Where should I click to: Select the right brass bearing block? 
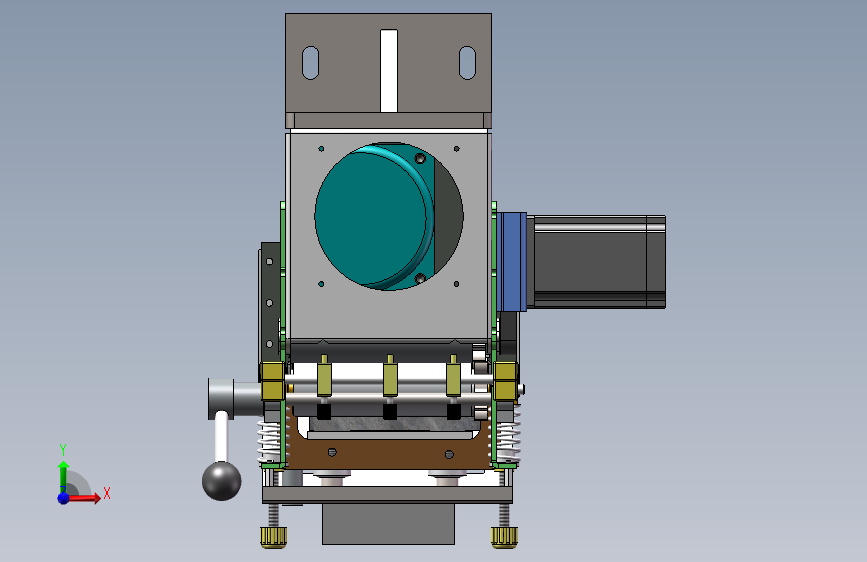click(x=505, y=381)
